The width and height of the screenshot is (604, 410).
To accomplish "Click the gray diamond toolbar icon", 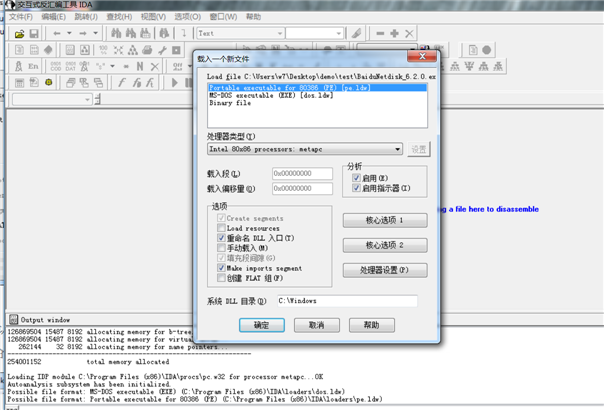I will click(49, 50).
